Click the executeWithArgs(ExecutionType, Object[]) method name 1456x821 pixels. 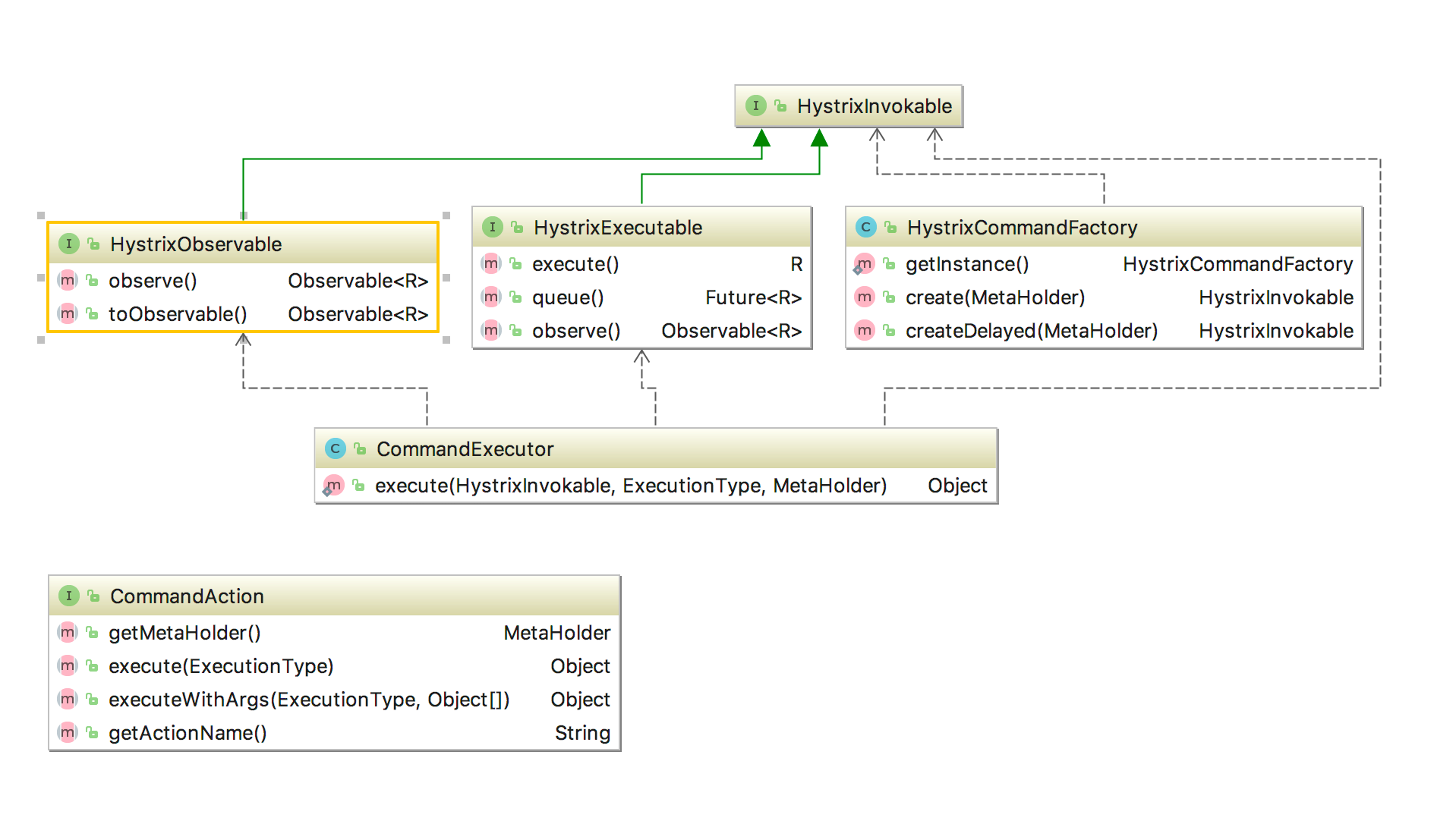click(309, 700)
